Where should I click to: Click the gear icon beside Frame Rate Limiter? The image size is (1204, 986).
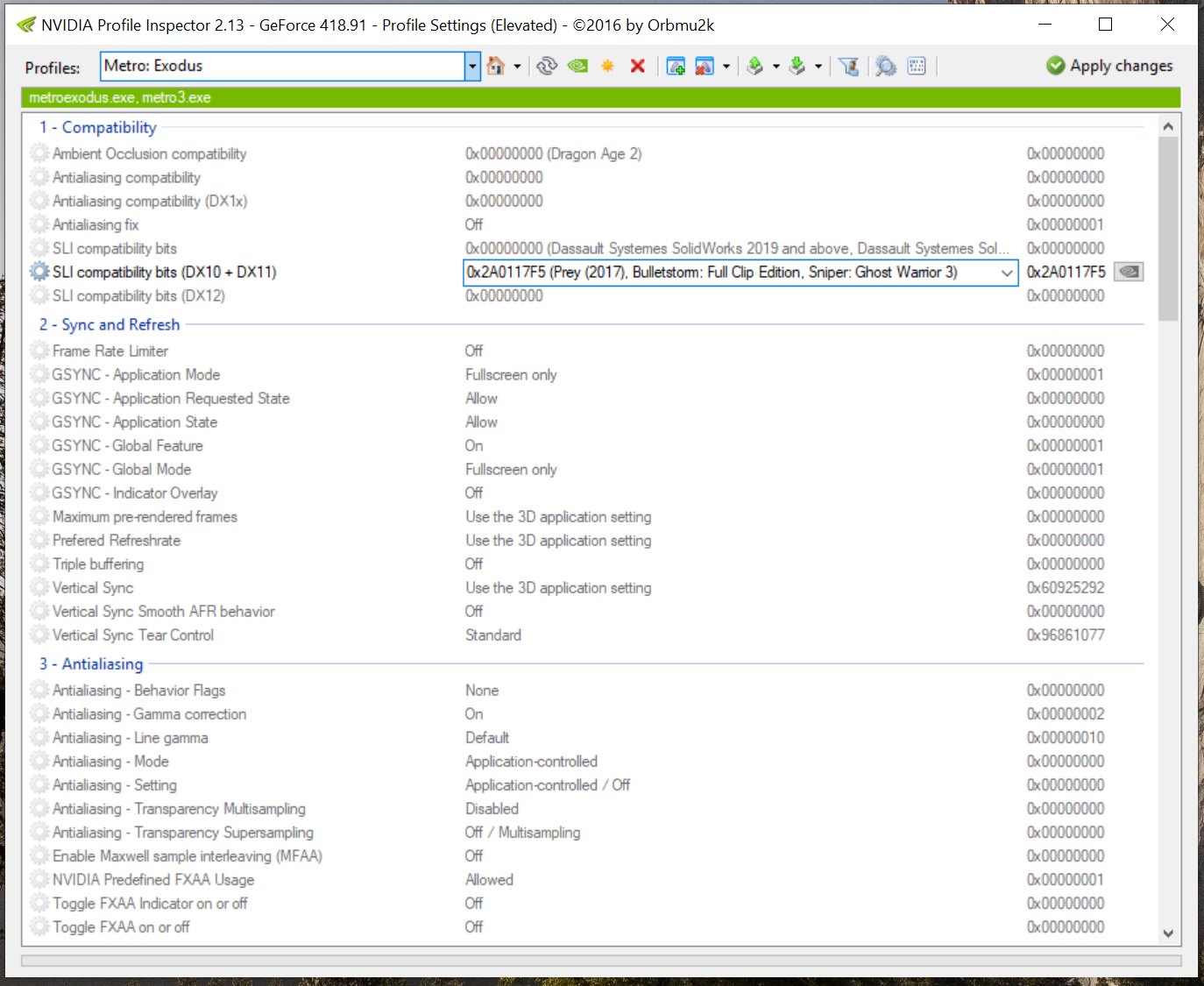point(39,351)
